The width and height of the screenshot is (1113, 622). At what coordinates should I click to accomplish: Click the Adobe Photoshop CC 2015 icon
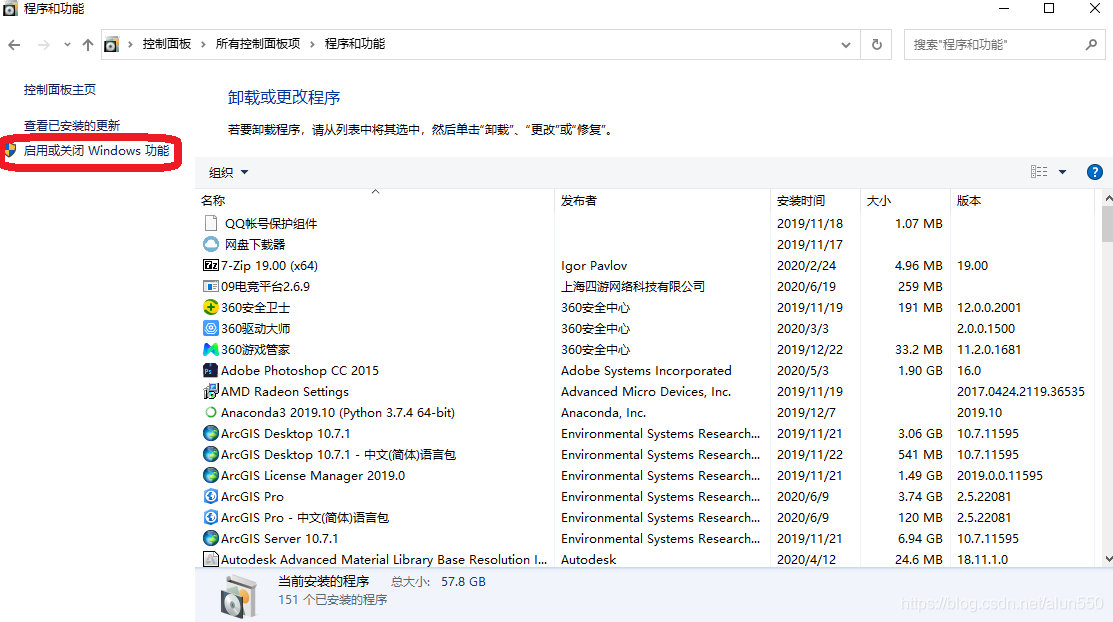pyautogui.click(x=210, y=371)
